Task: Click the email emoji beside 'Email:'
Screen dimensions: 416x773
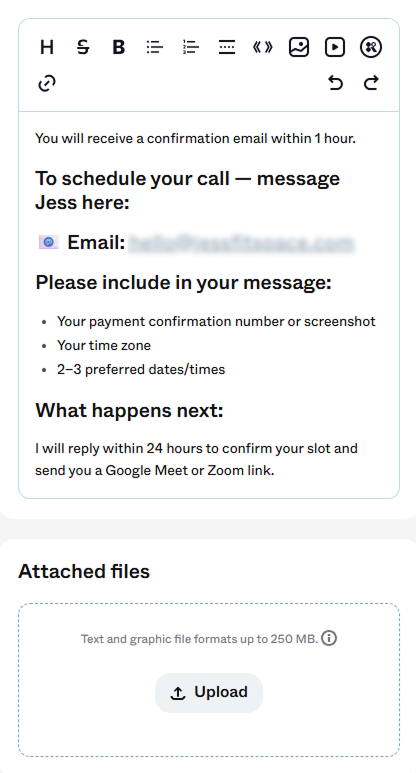Action: click(48, 242)
